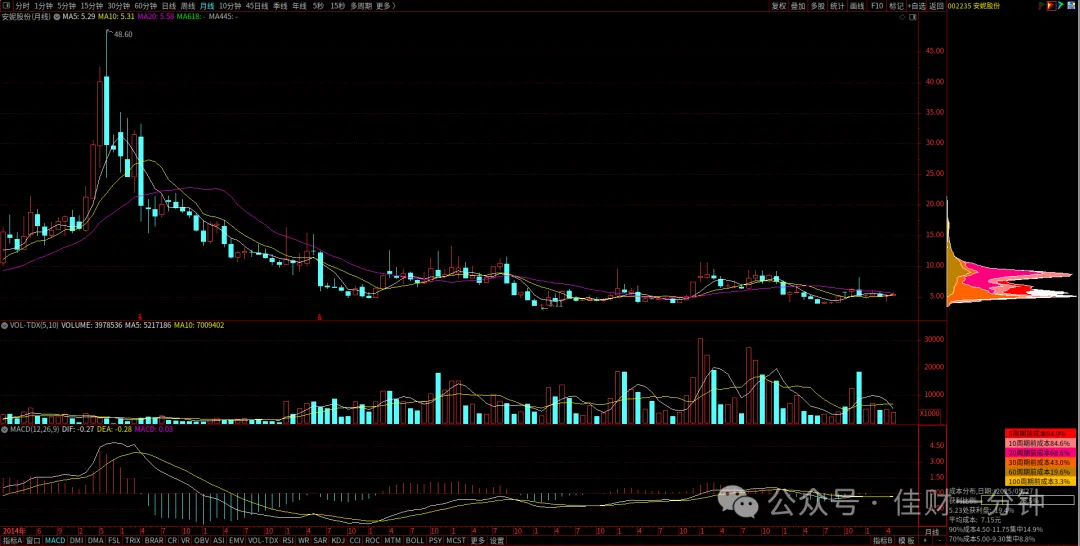Select the 45日线 period
The image size is (1080, 546).
(257, 6)
